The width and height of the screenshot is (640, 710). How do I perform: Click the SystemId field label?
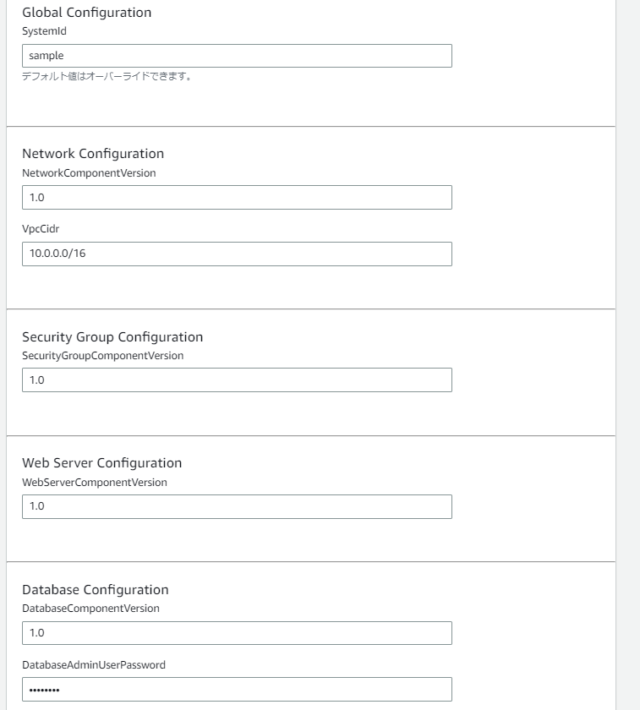coord(44,31)
